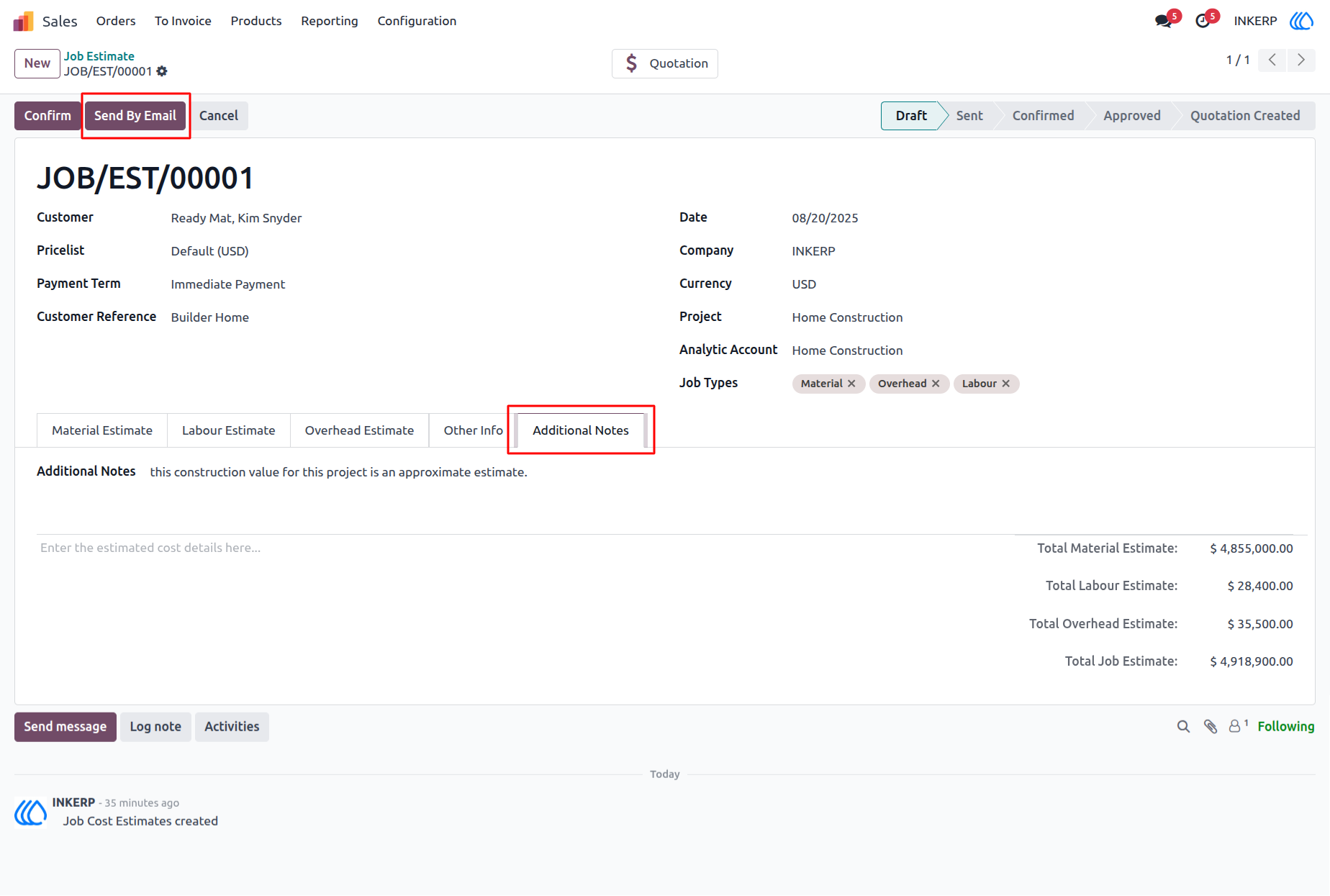The width and height of the screenshot is (1330, 896).
Task: Switch to the Overhead Estimate tab
Action: [359, 430]
